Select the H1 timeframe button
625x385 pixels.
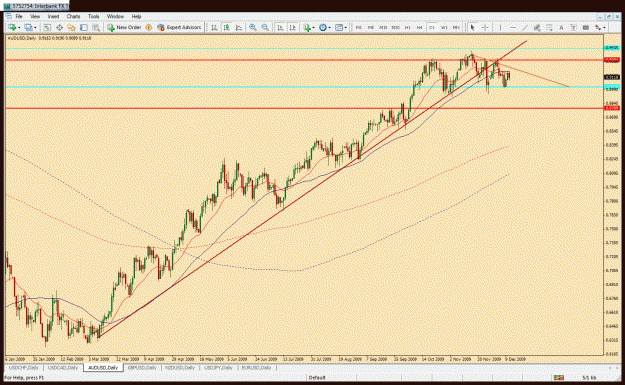[407, 28]
